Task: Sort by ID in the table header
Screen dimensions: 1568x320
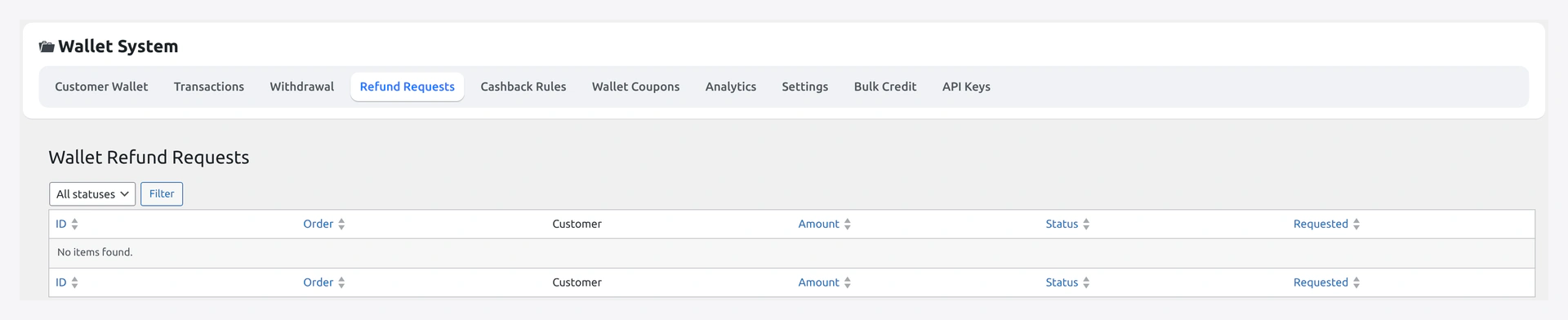Action: (67, 224)
